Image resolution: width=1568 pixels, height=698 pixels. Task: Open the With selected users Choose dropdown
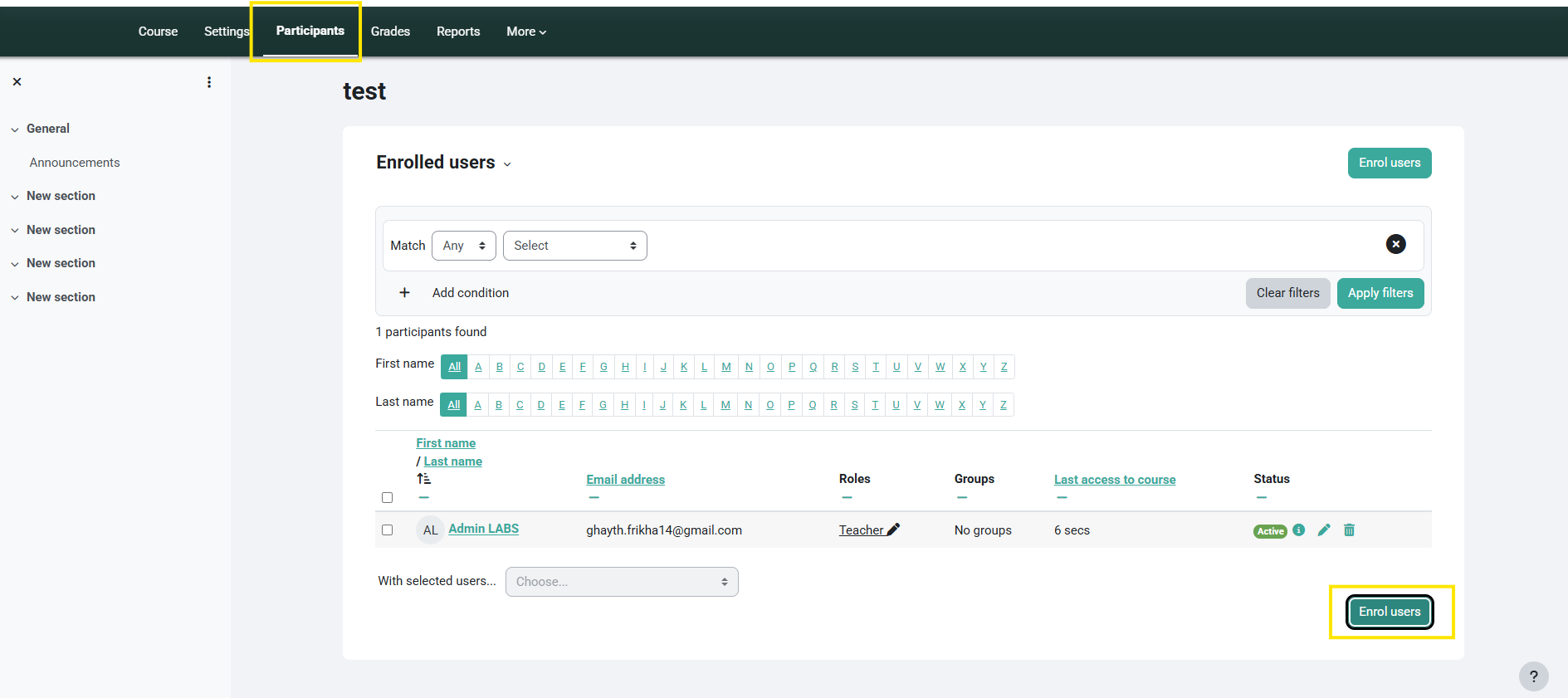(x=621, y=582)
